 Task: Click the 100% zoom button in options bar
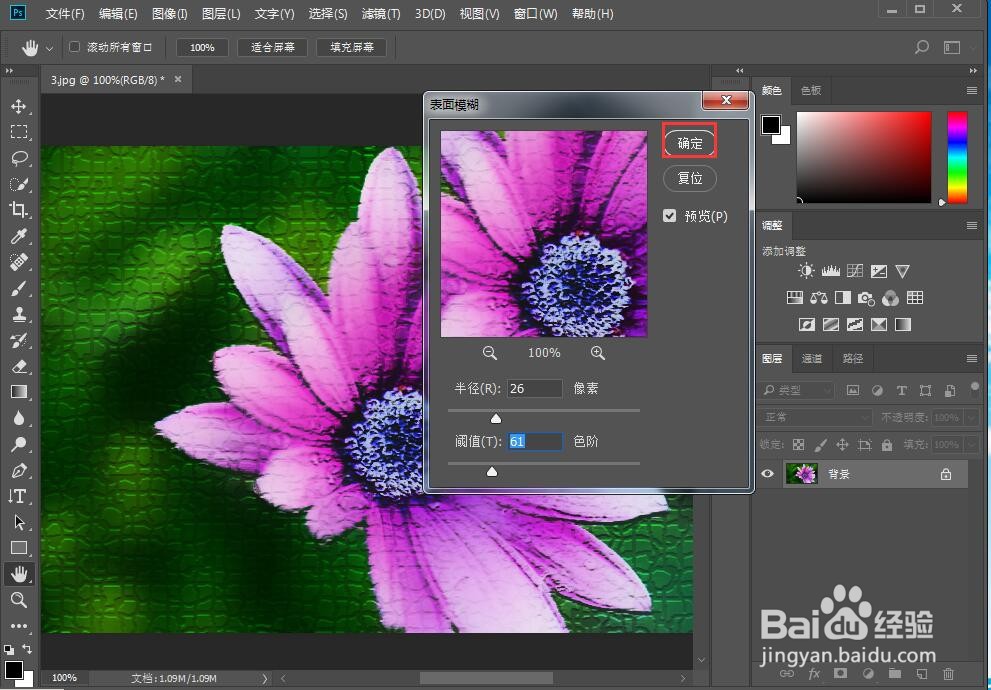pos(202,47)
